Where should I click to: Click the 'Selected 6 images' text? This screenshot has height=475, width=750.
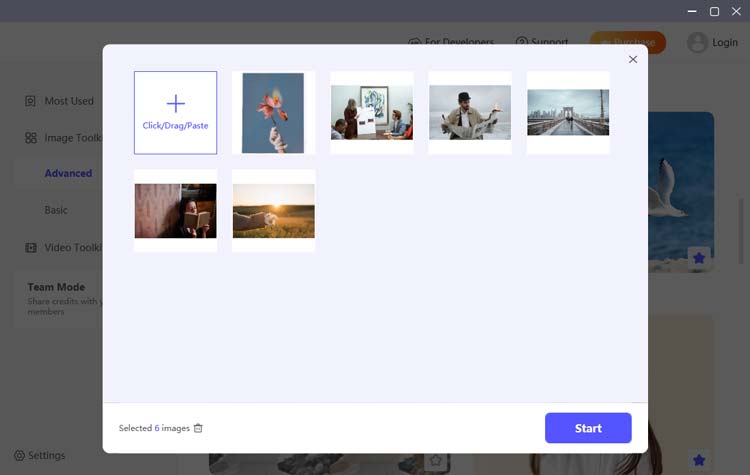pos(154,428)
